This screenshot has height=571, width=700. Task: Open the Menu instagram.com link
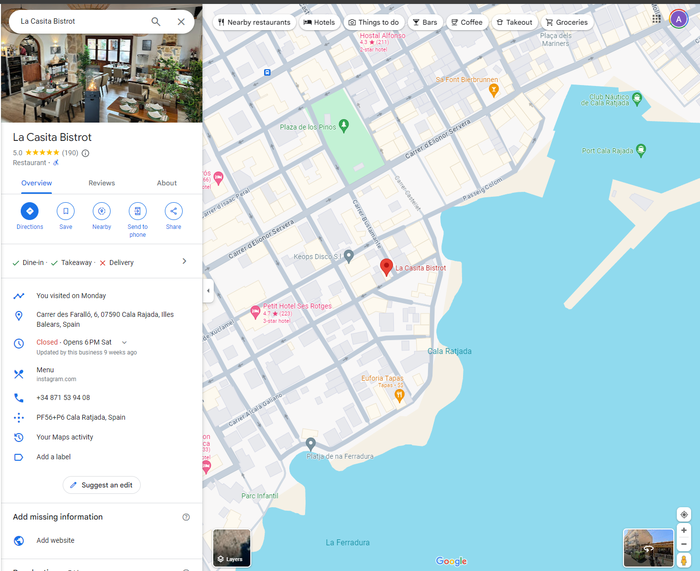point(102,374)
